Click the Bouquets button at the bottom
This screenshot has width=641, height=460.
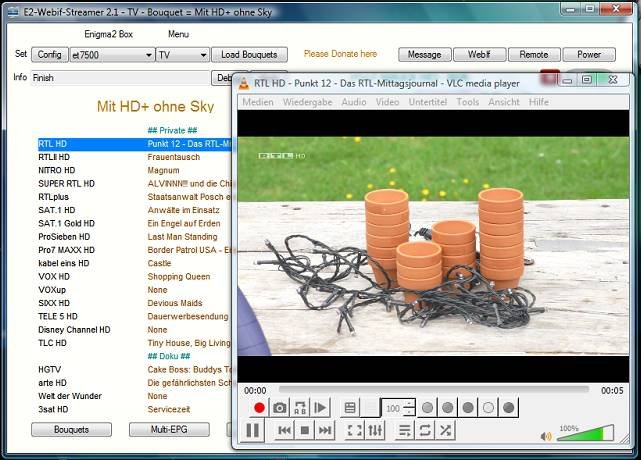(x=72, y=430)
